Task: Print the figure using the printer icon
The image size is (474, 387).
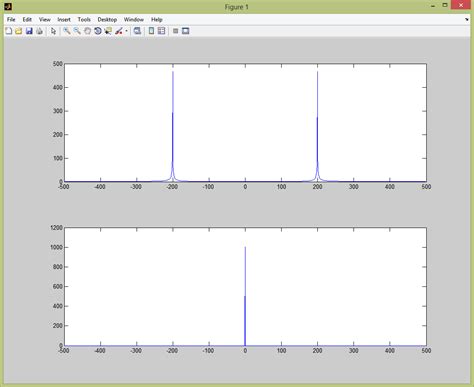Action: (x=39, y=31)
